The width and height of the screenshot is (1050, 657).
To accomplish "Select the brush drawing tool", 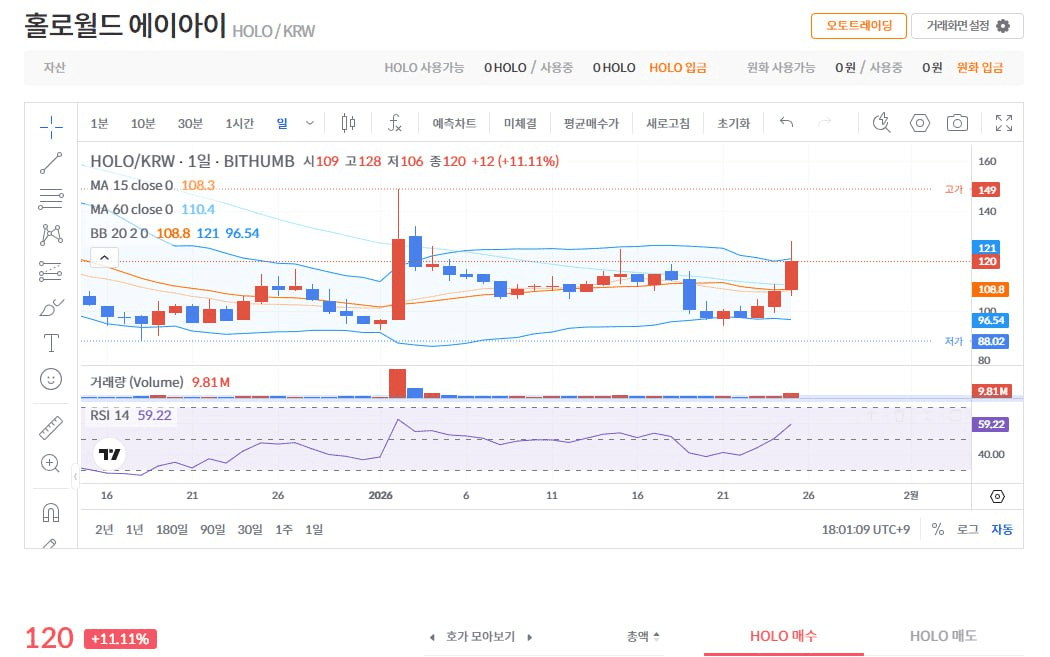I will click(51, 307).
